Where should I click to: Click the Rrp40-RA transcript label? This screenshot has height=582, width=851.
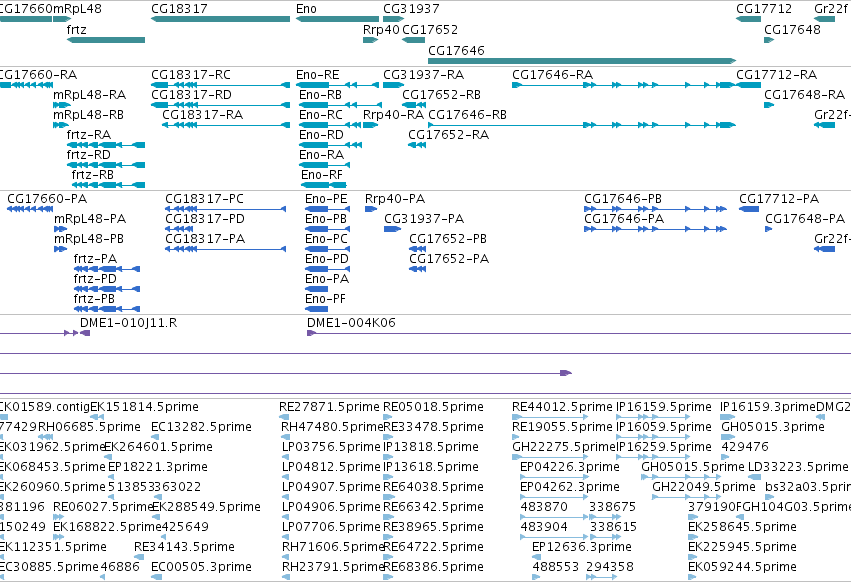[393, 115]
